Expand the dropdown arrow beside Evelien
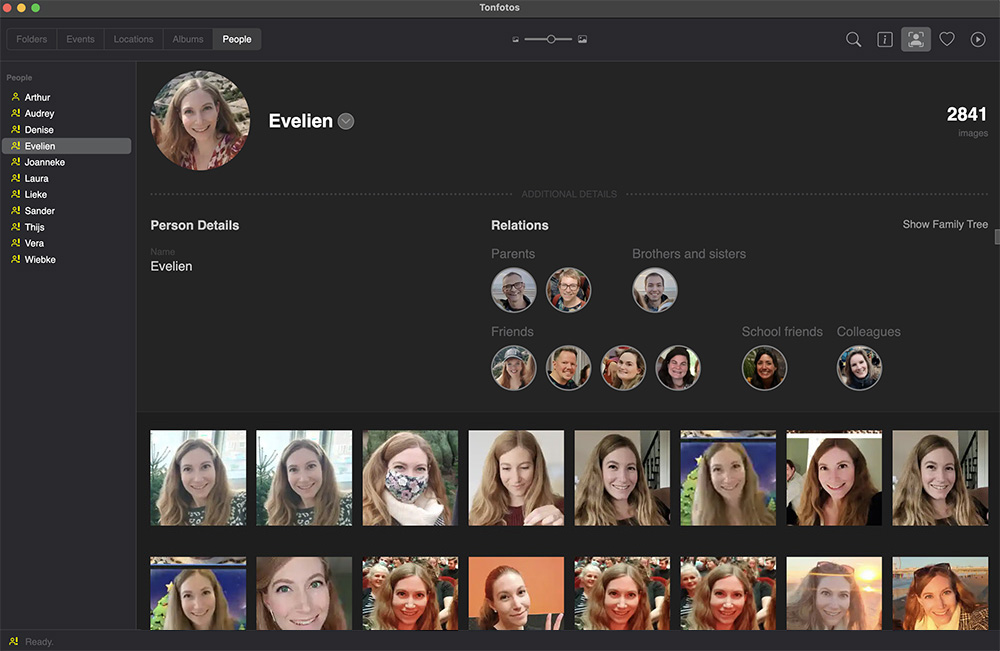1000x651 pixels. coord(346,122)
